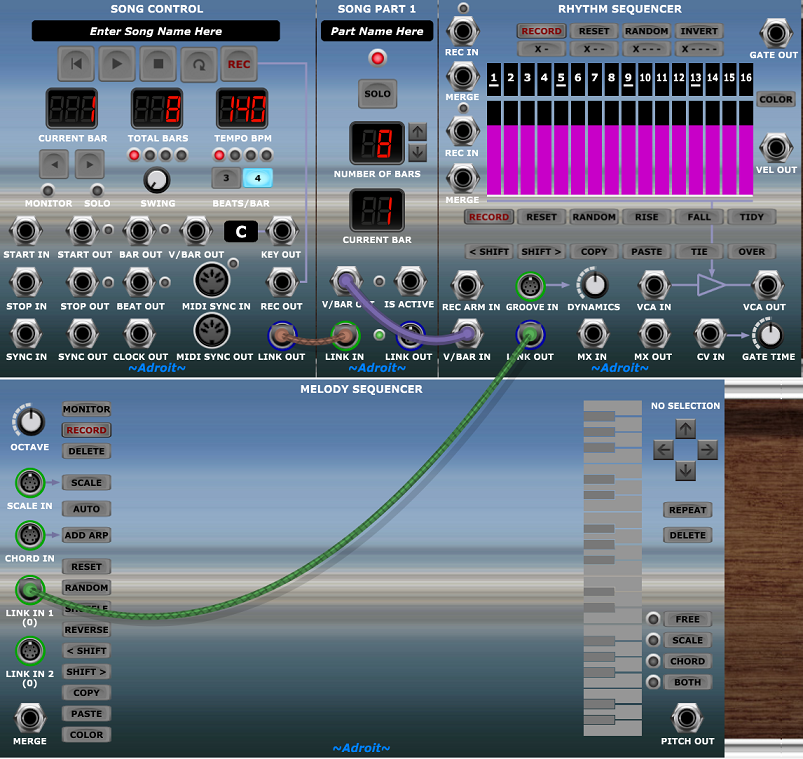The width and height of the screenshot is (803, 759).
Task: Click the rewind-to-start transport button
Action: point(76,64)
